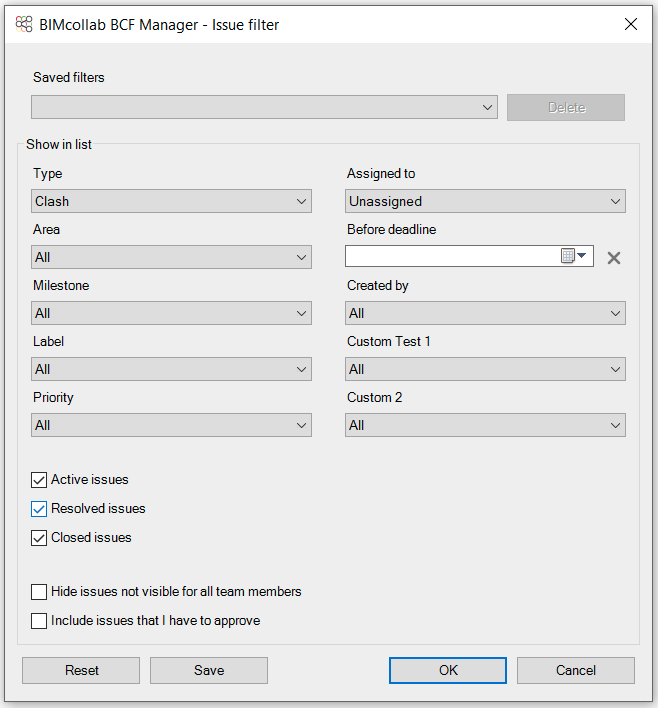This screenshot has height=708, width=658.
Task: Open calendar picker in Before deadline field
Action: [x=574, y=256]
